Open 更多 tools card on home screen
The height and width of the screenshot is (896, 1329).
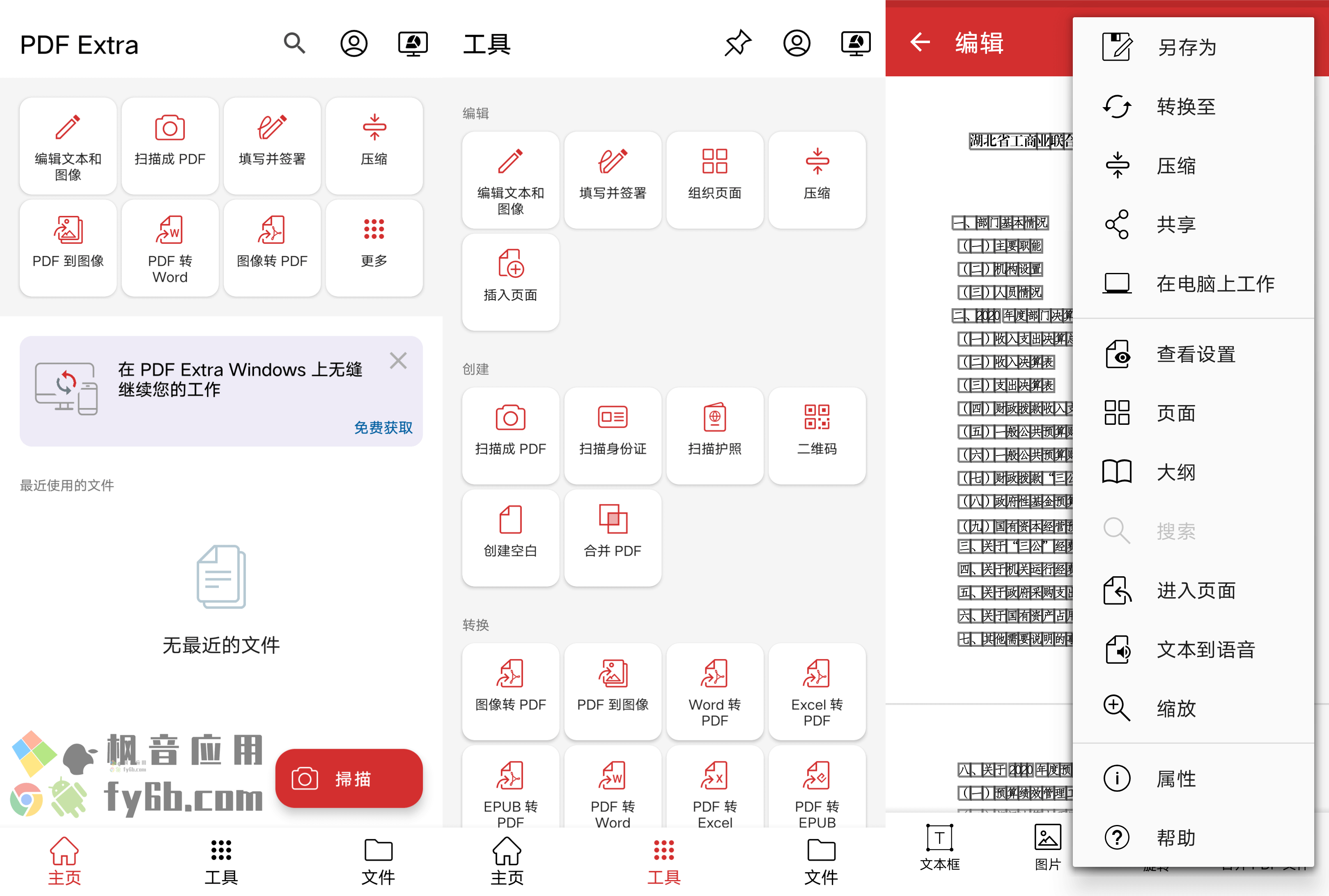click(374, 248)
